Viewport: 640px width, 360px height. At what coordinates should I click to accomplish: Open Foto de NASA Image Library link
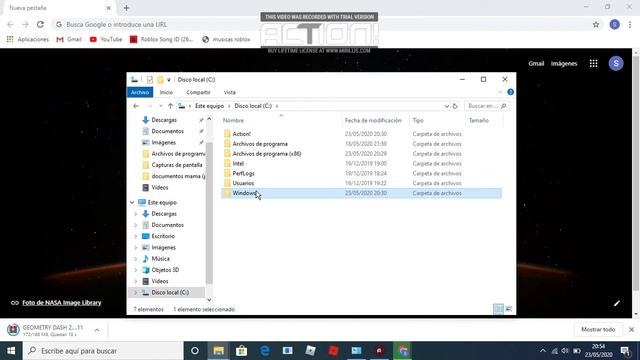62,302
